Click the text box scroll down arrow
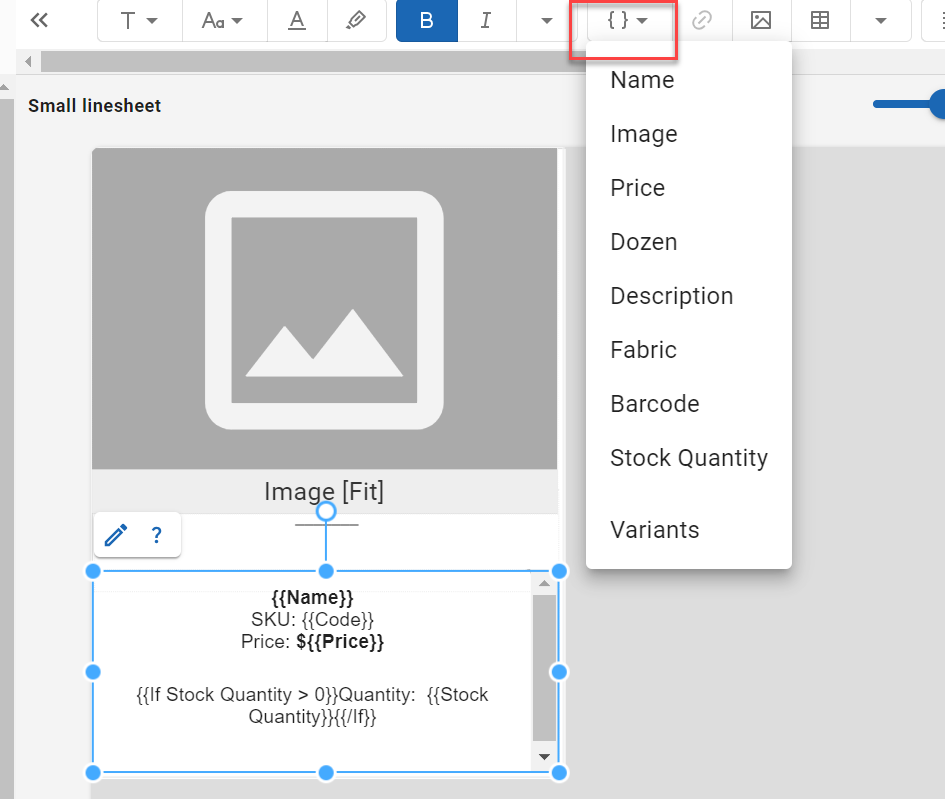 (x=544, y=757)
